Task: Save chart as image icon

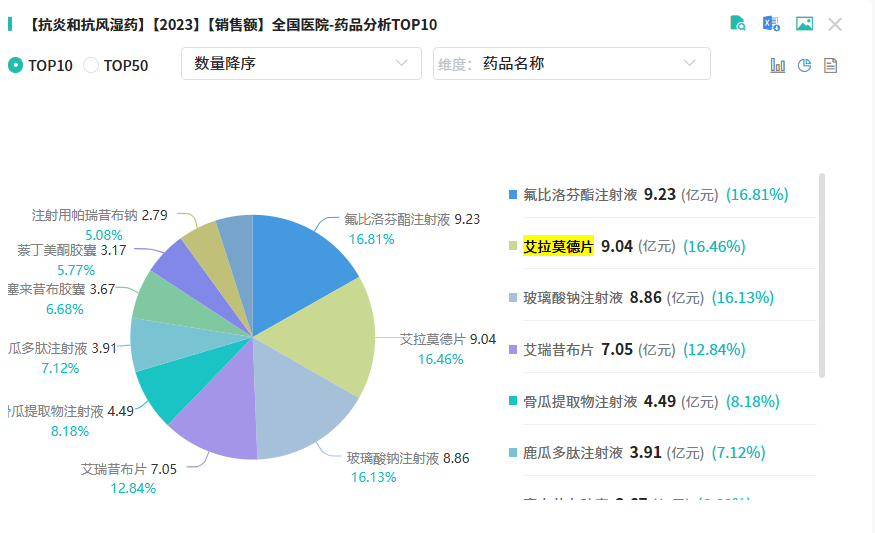Action: coord(804,23)
